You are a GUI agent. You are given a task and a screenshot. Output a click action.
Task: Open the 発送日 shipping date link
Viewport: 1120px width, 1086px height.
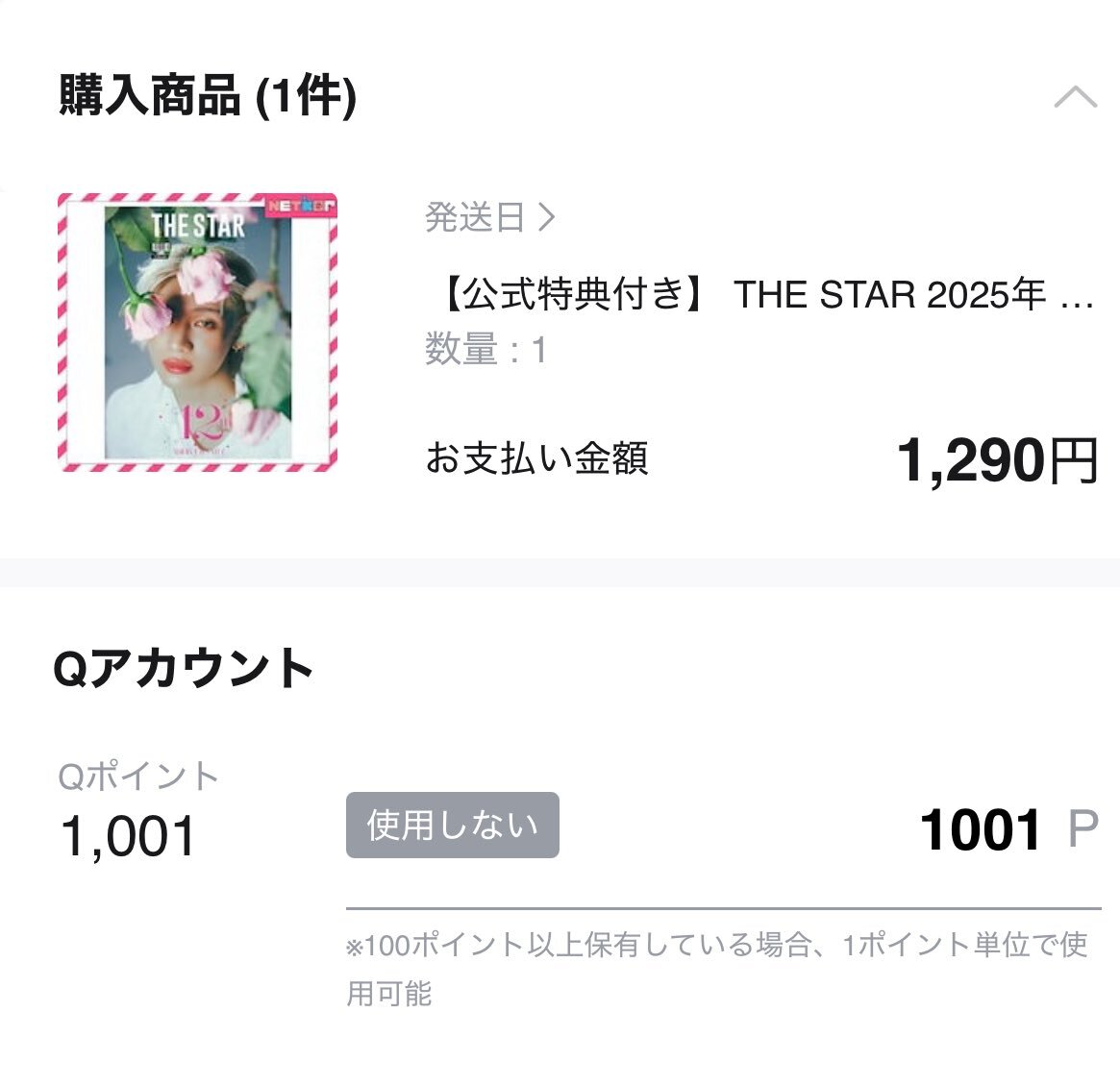489,217
